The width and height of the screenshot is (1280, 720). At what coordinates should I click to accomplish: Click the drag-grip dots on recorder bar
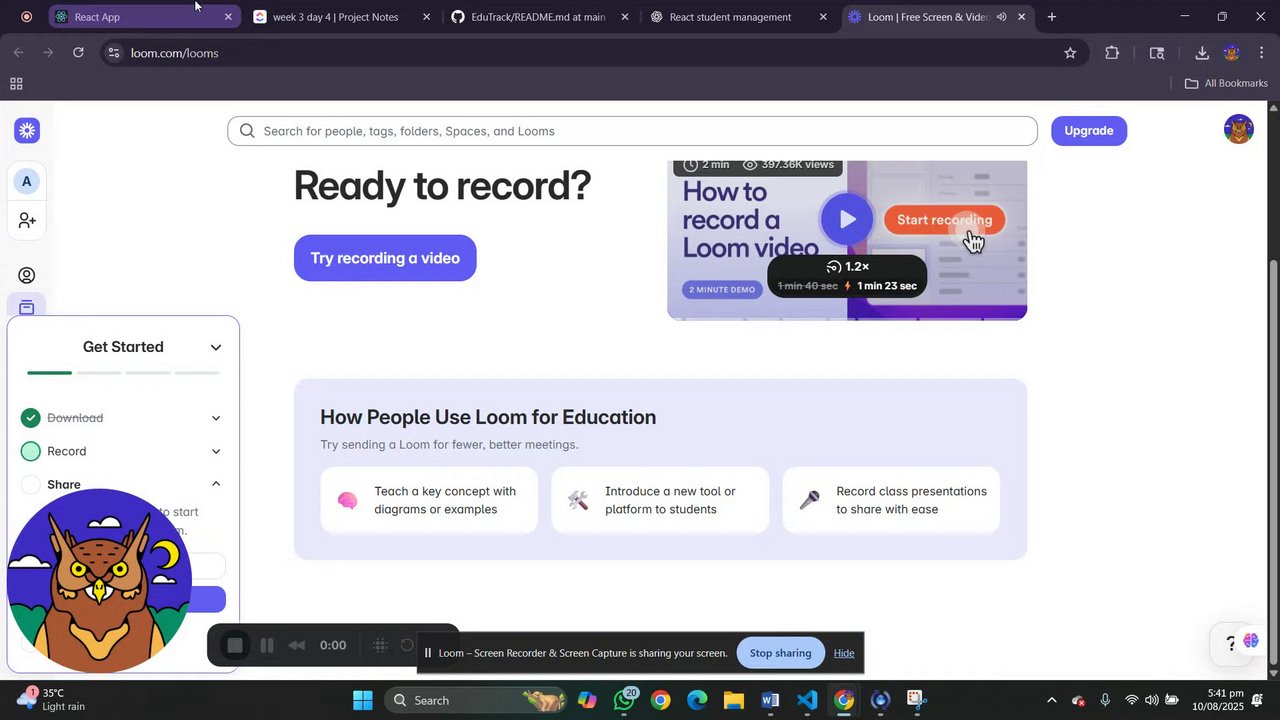pos(380,646)
